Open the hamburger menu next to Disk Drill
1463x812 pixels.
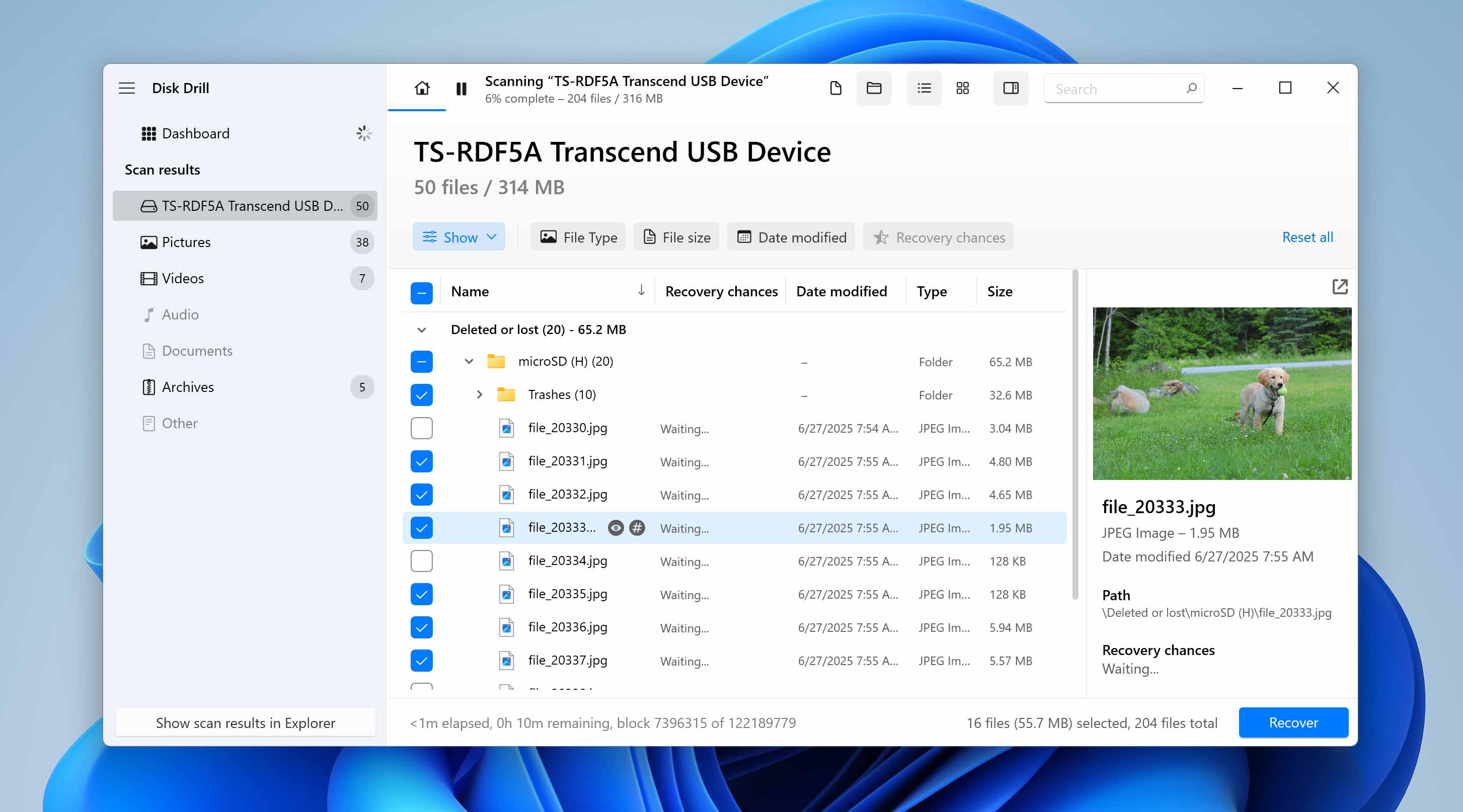tap(127, 88)
